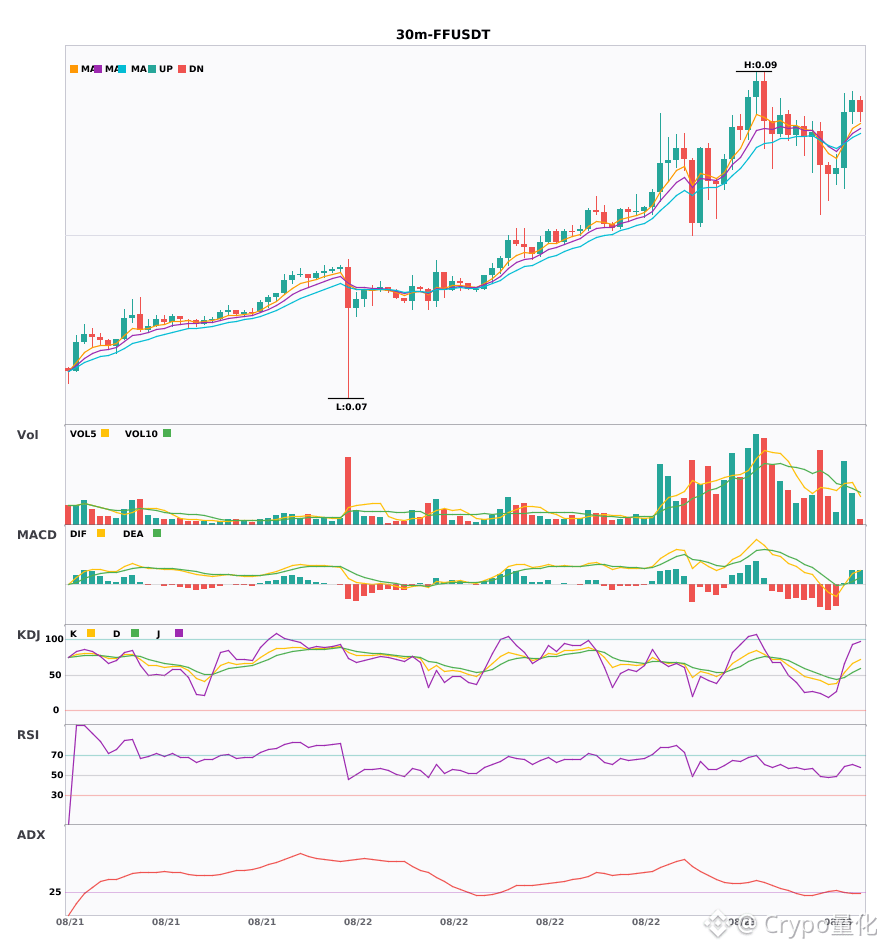Click the MACD panel heading

tap(36, 534)
